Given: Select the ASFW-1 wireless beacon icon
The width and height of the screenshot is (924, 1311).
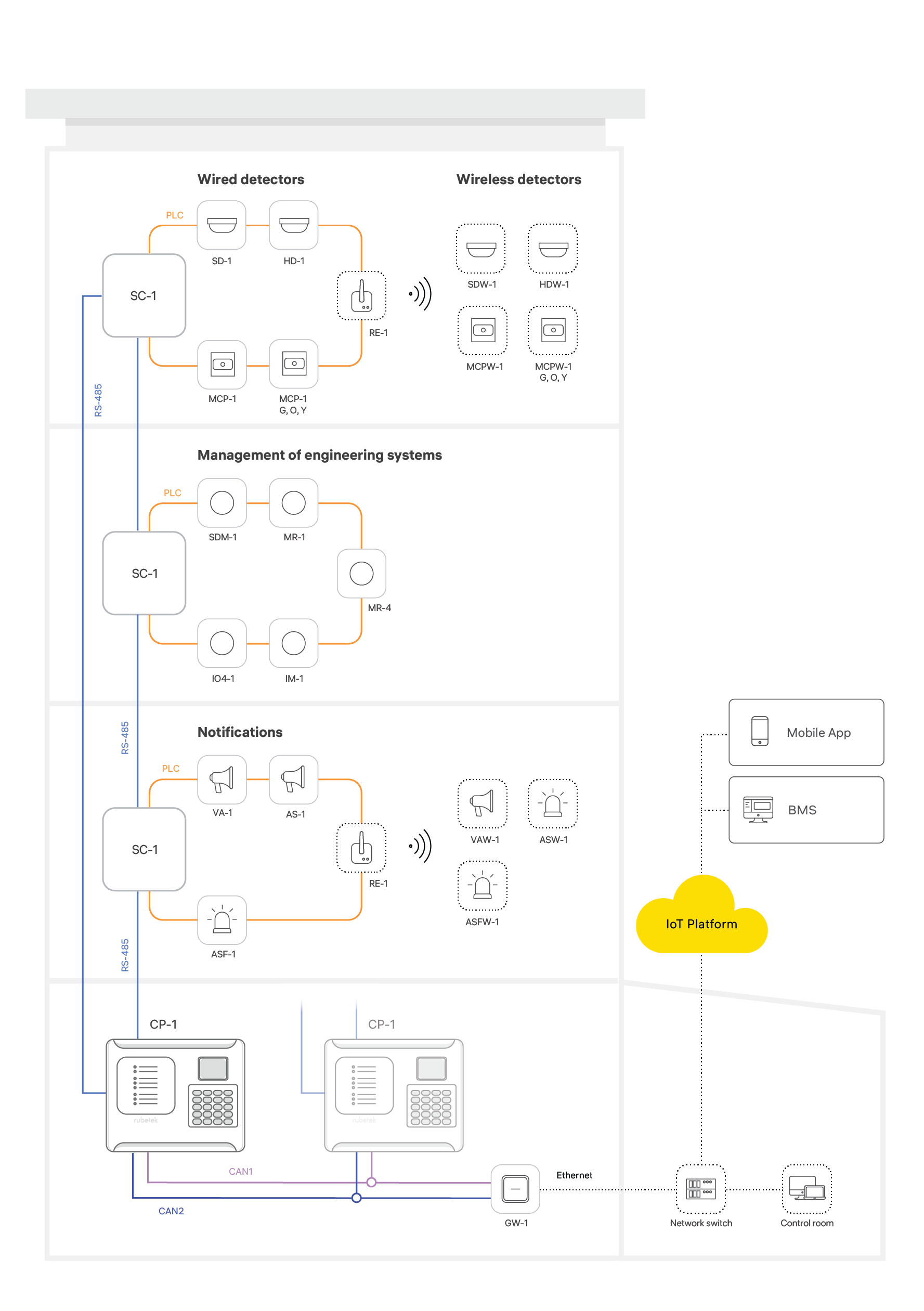Looking at the screenshot, I should [x=483, y=886].
